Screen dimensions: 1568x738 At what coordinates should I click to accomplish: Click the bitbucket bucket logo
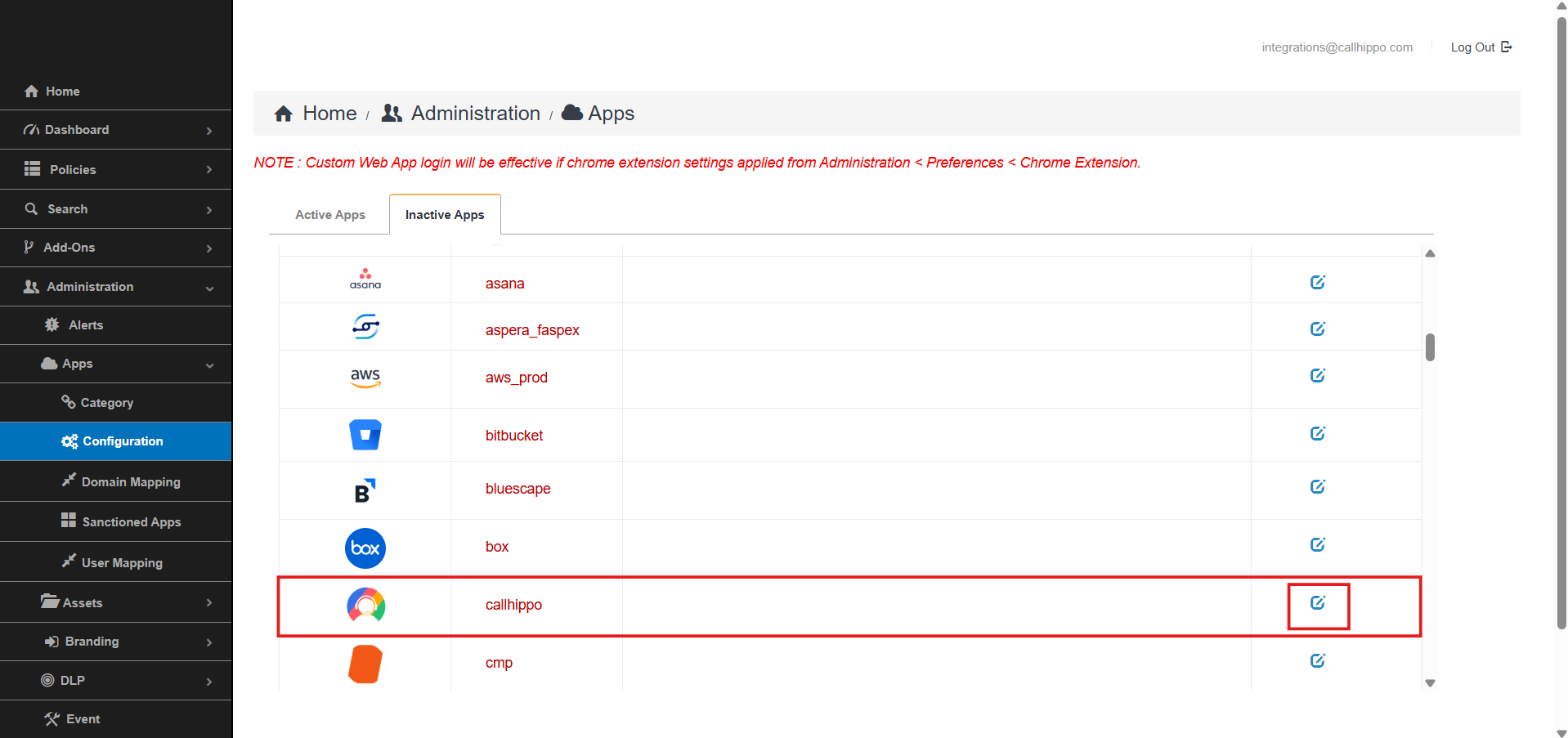tap(365, 435)
